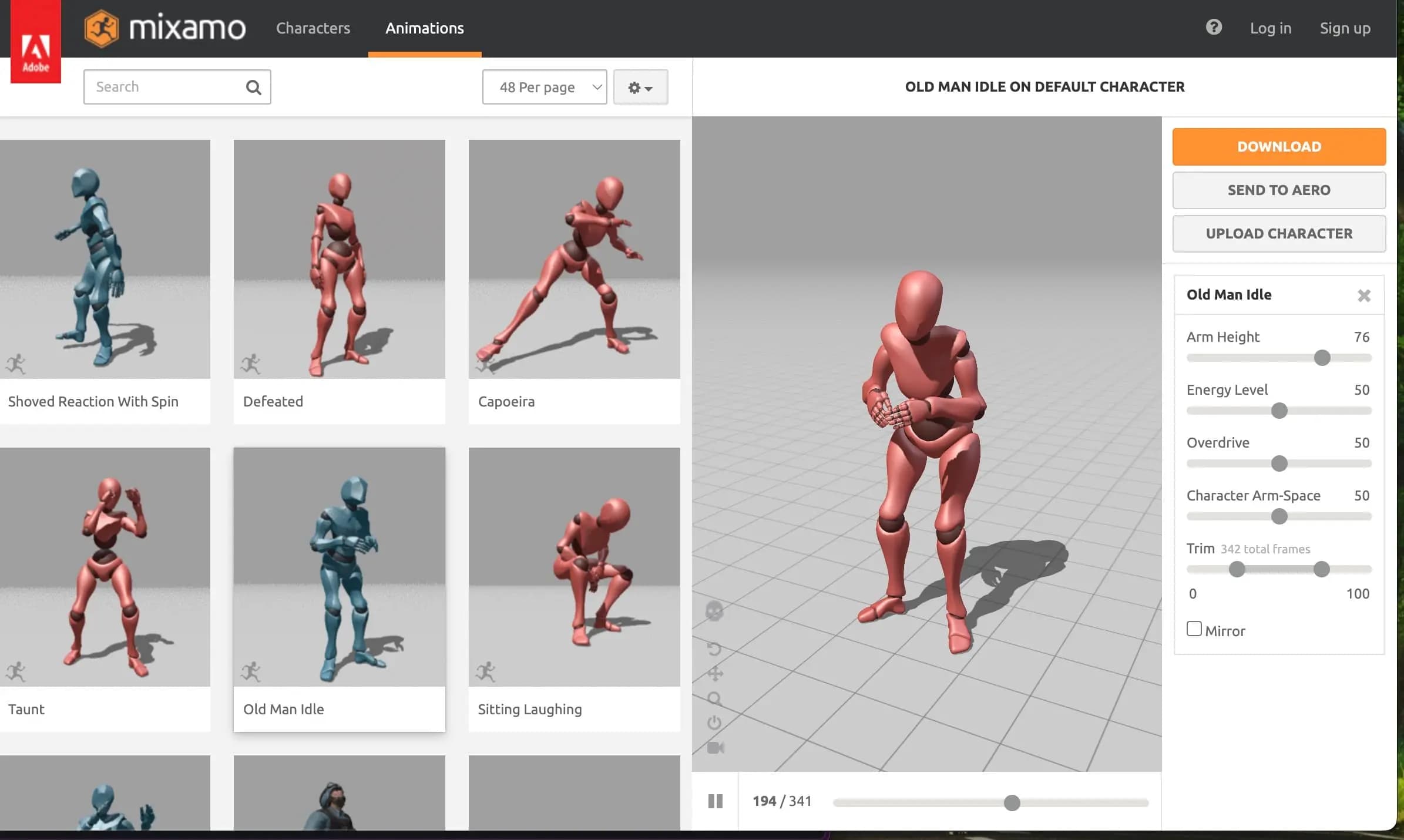Click the DOWNLOAD button
This screenshot has height=840, width=1404.
pos(1278,146)
